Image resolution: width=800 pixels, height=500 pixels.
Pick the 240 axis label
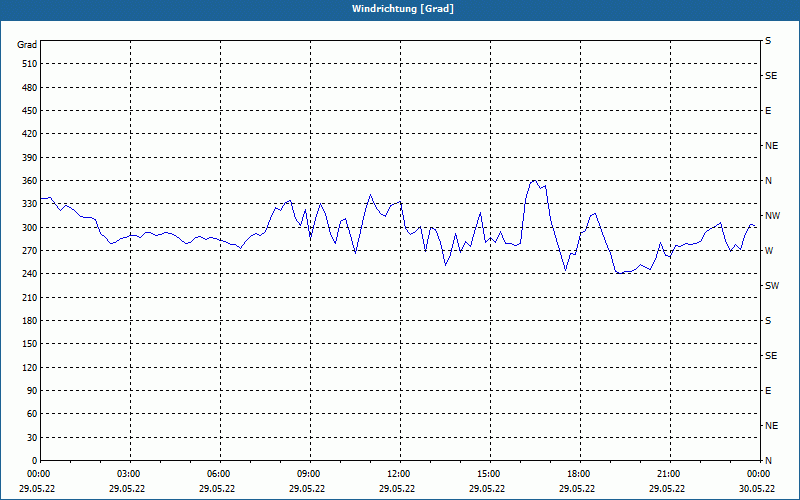coord(30,274)
